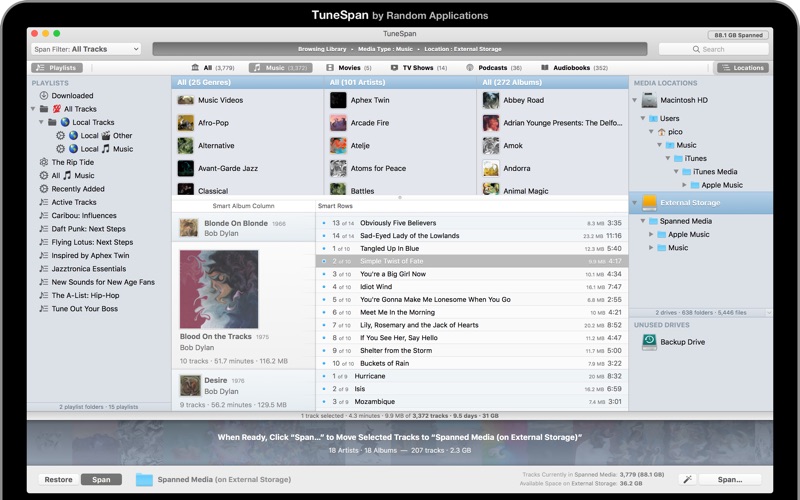Click the Macintosh HD drive icon
The image size is (800, 500).
click(649, 100)
